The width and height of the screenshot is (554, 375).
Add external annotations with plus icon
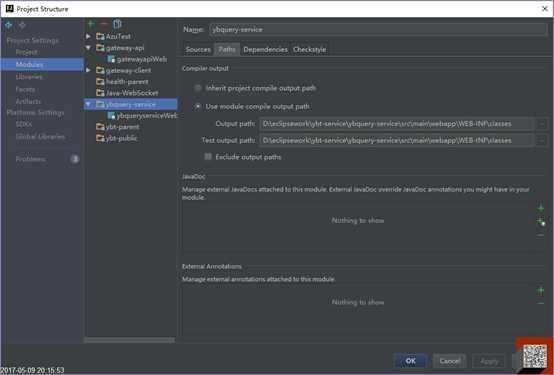point(541,291)
